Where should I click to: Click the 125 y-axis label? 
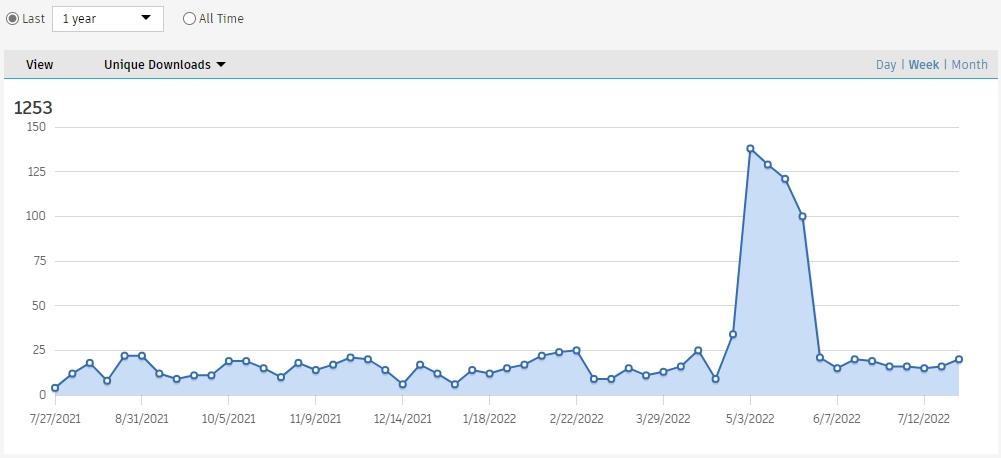pyautogui.click(x=36, y=171)
